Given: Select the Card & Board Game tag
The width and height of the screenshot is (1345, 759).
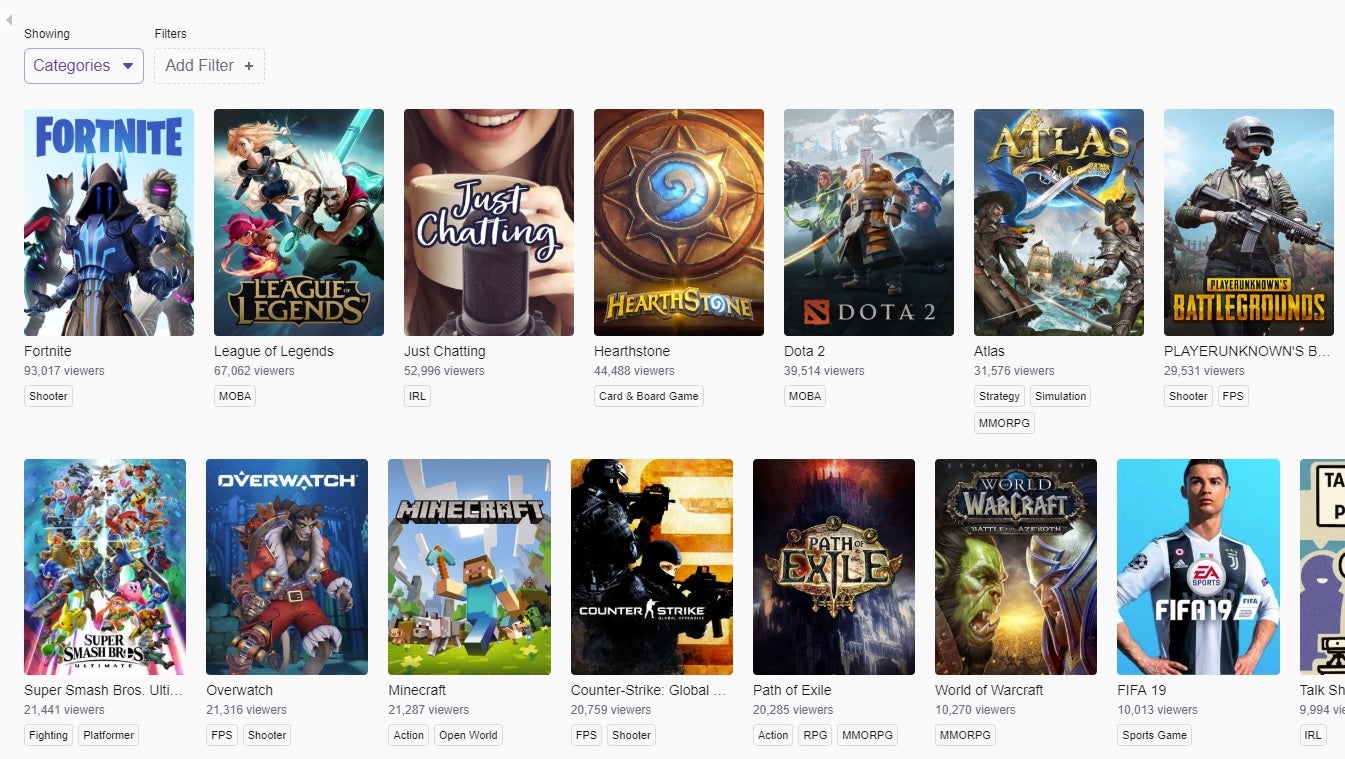Looking at the screenshot, I should [649, 396].
